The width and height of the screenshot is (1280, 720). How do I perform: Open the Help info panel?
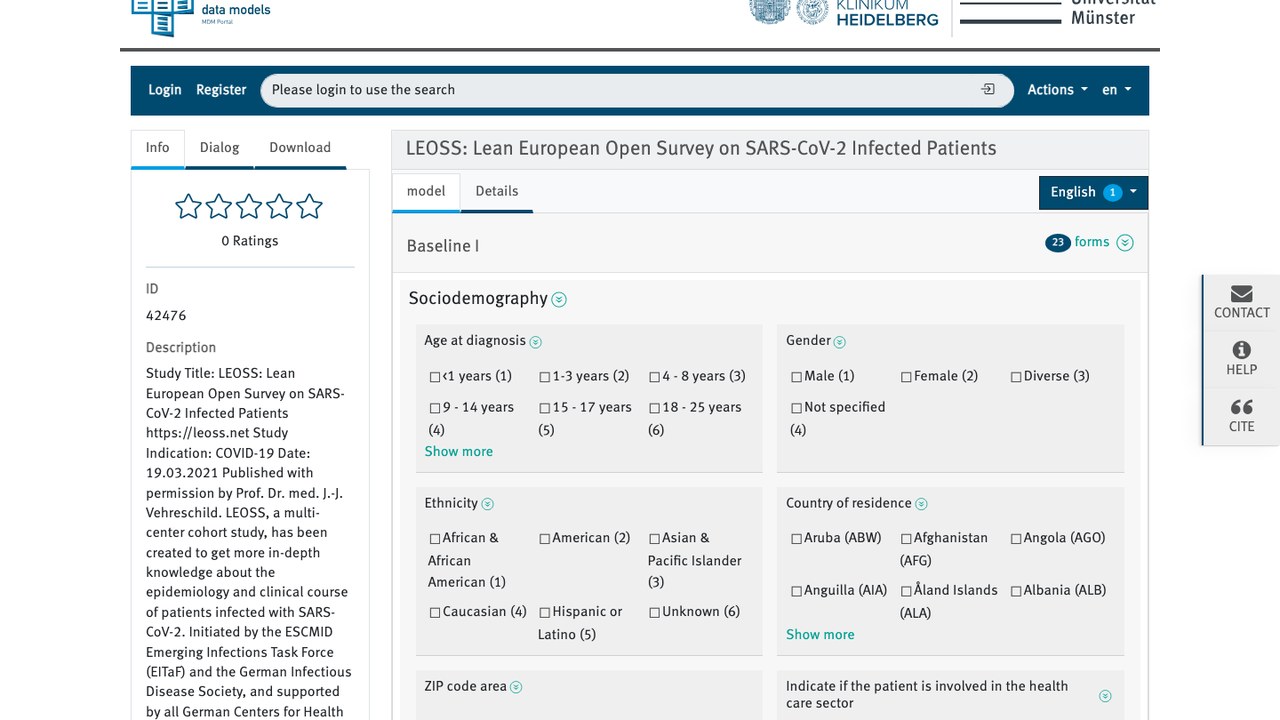tap(1241, 359)
